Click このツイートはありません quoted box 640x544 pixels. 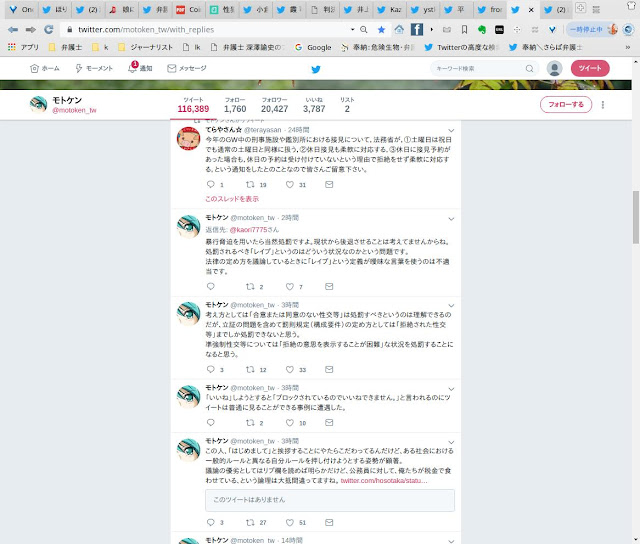pyautogui.click(x=330, y=500)
